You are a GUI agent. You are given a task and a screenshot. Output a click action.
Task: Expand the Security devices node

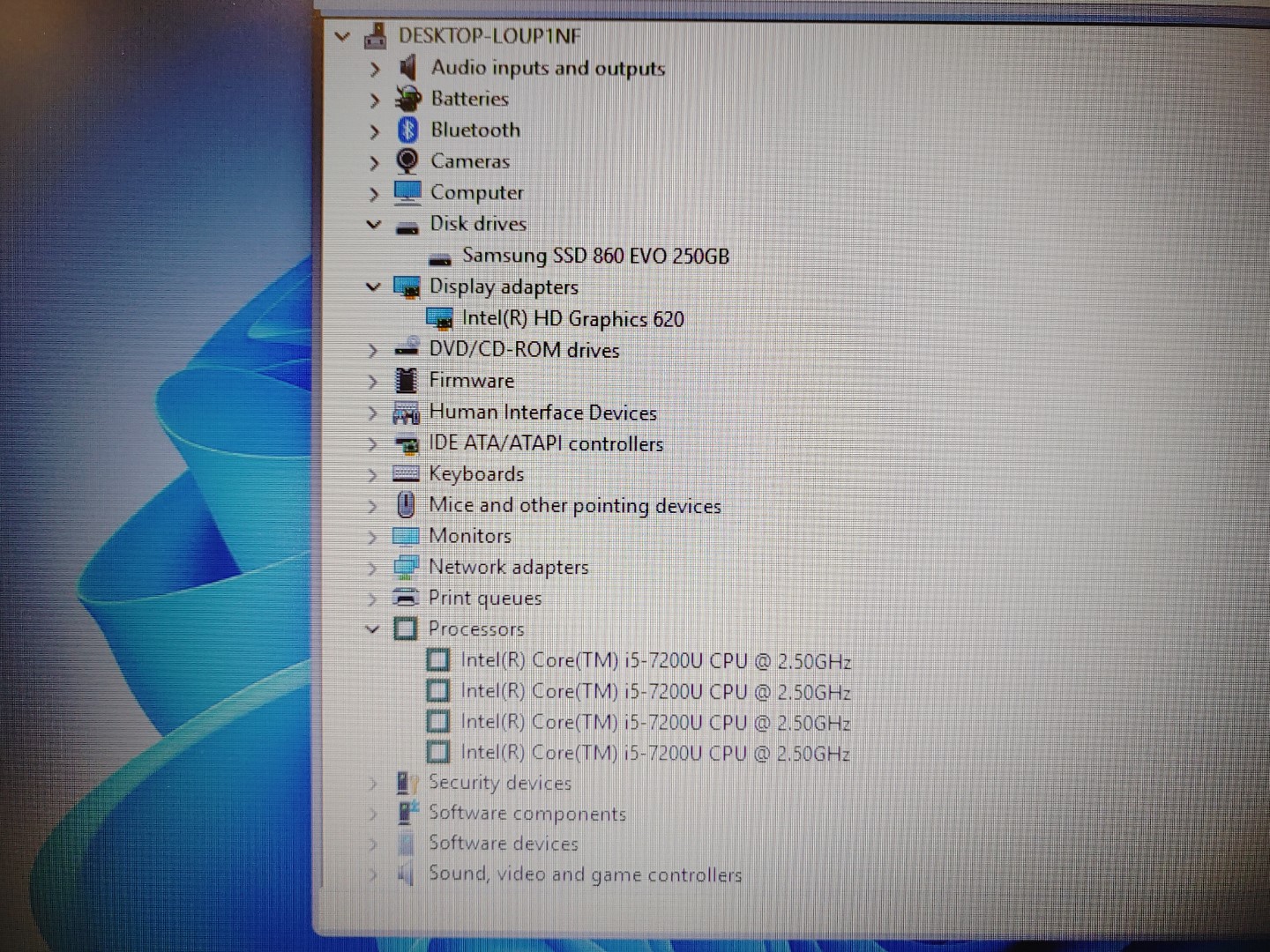tap(373, 784)
